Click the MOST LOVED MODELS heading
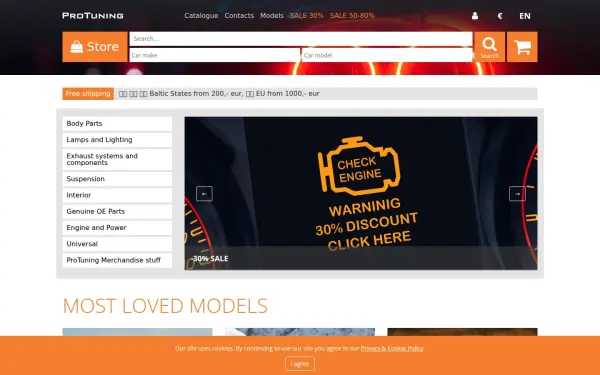The width and height of the screenshot is (600, 375). click(x=165, y=306)
